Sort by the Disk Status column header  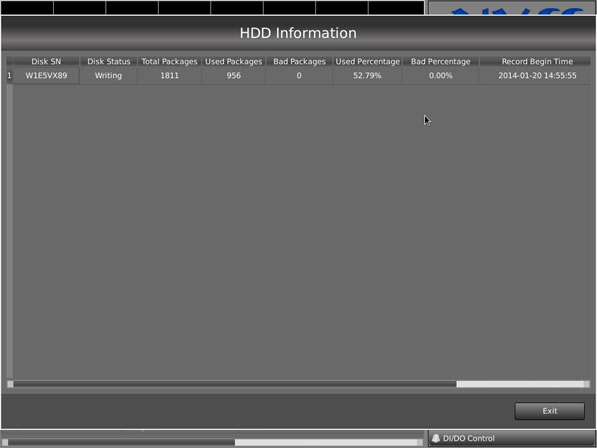tap(109, 61)
